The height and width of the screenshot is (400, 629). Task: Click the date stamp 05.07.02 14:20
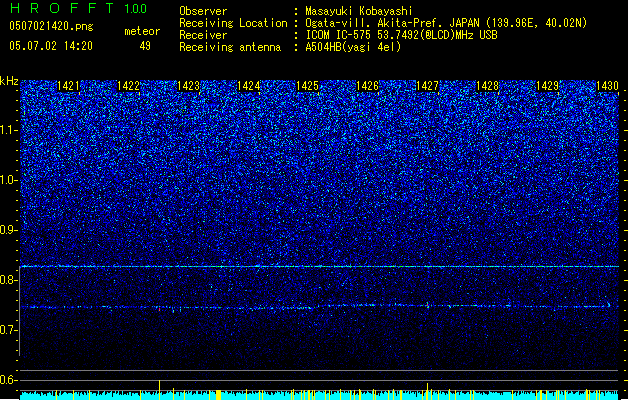tap(51, 46)
